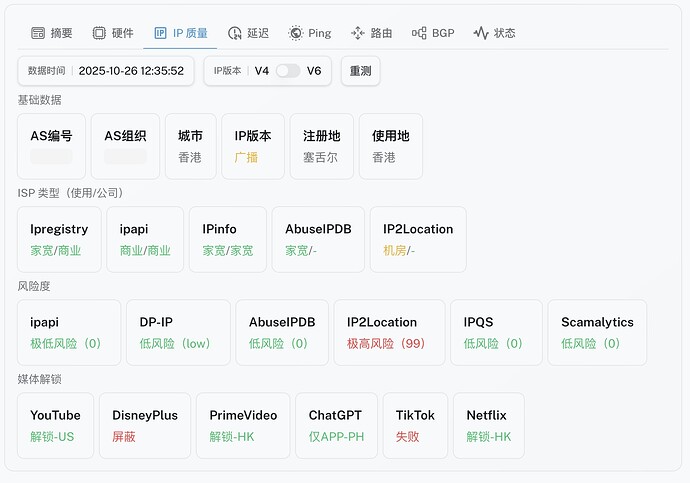The width and height of the screenshot is (690, 483).
Task: Toggle the V4/V6 IP version switch
Action: [x=288, y=71]
